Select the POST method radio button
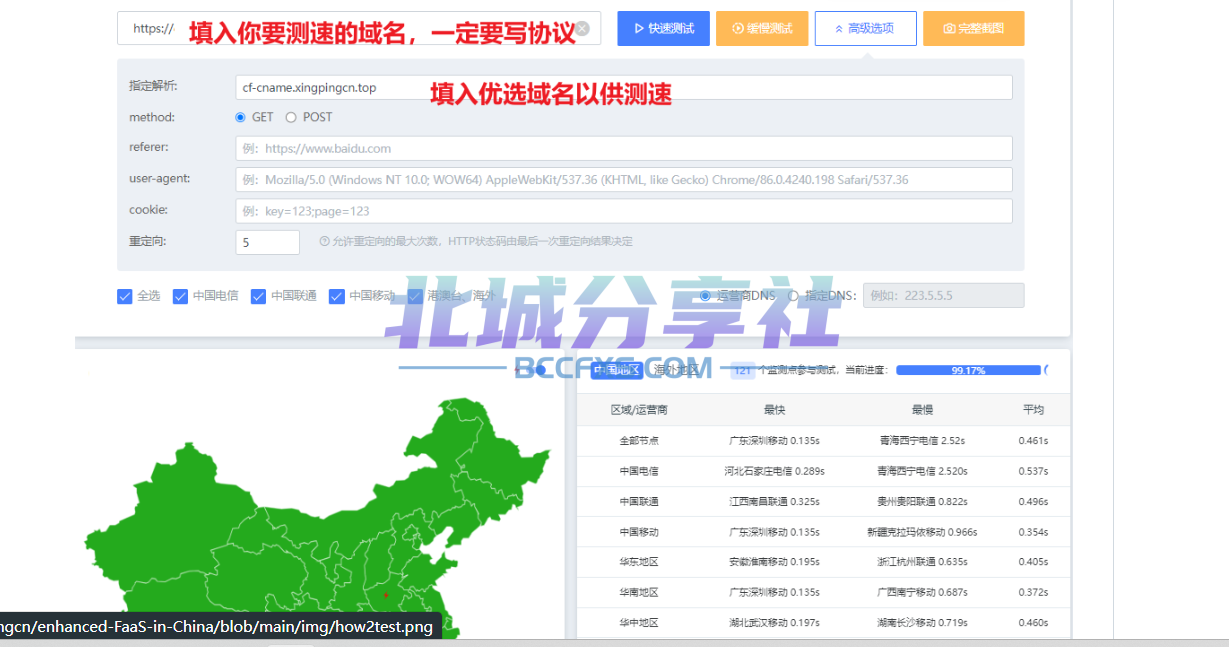This screenshot has width=1229, height=647. (291, 117)
